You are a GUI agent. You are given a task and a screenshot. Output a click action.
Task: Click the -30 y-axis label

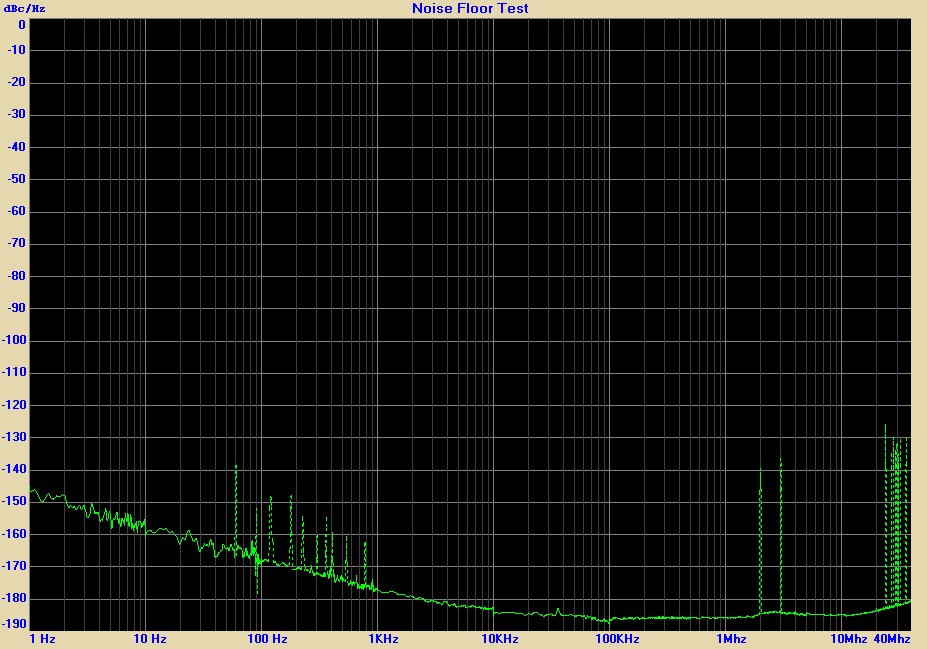[17, 114]
